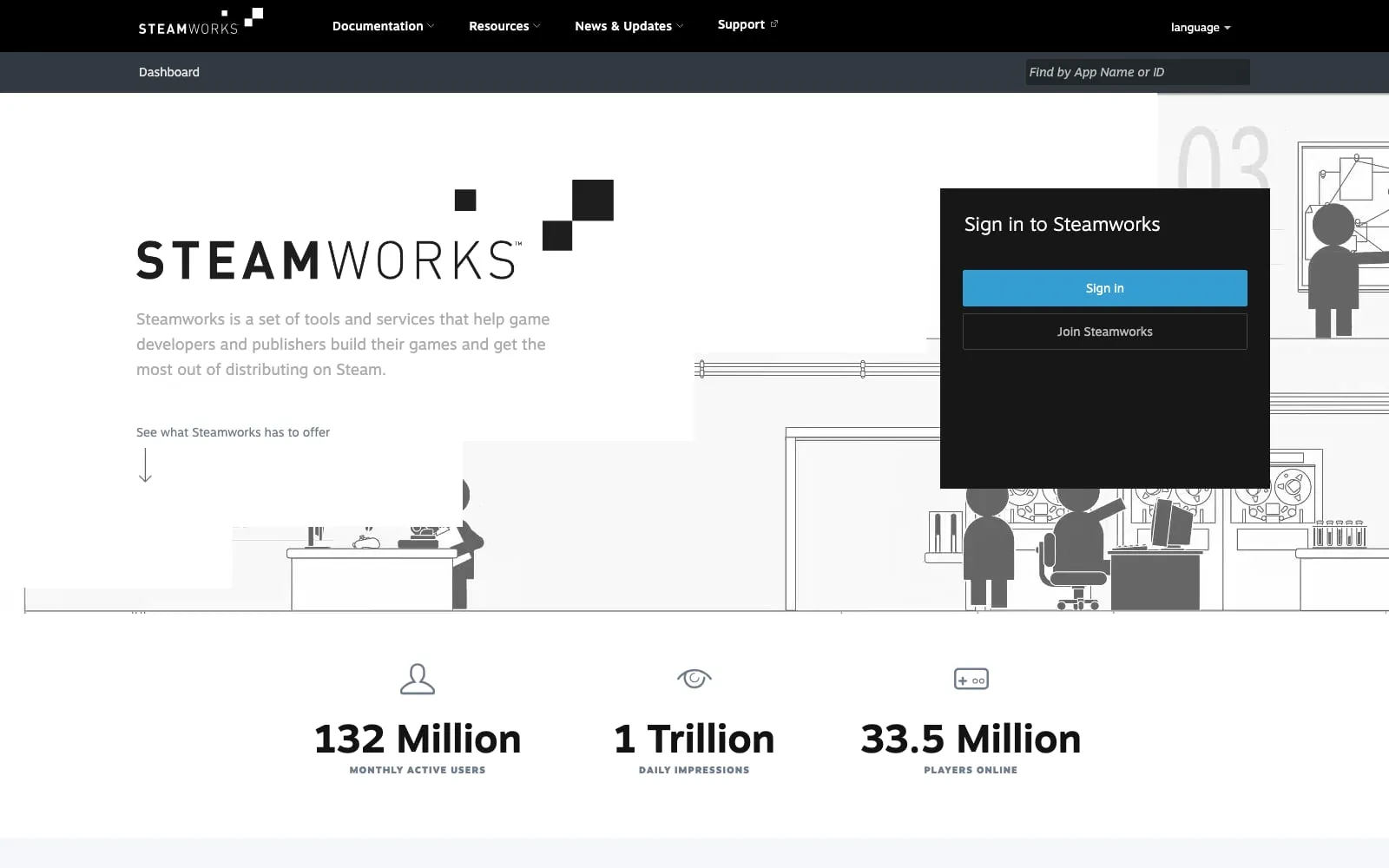Expand the language selector
Image resolution: width=1389 pixels, height=868 pixels.
pos(1201,28)
